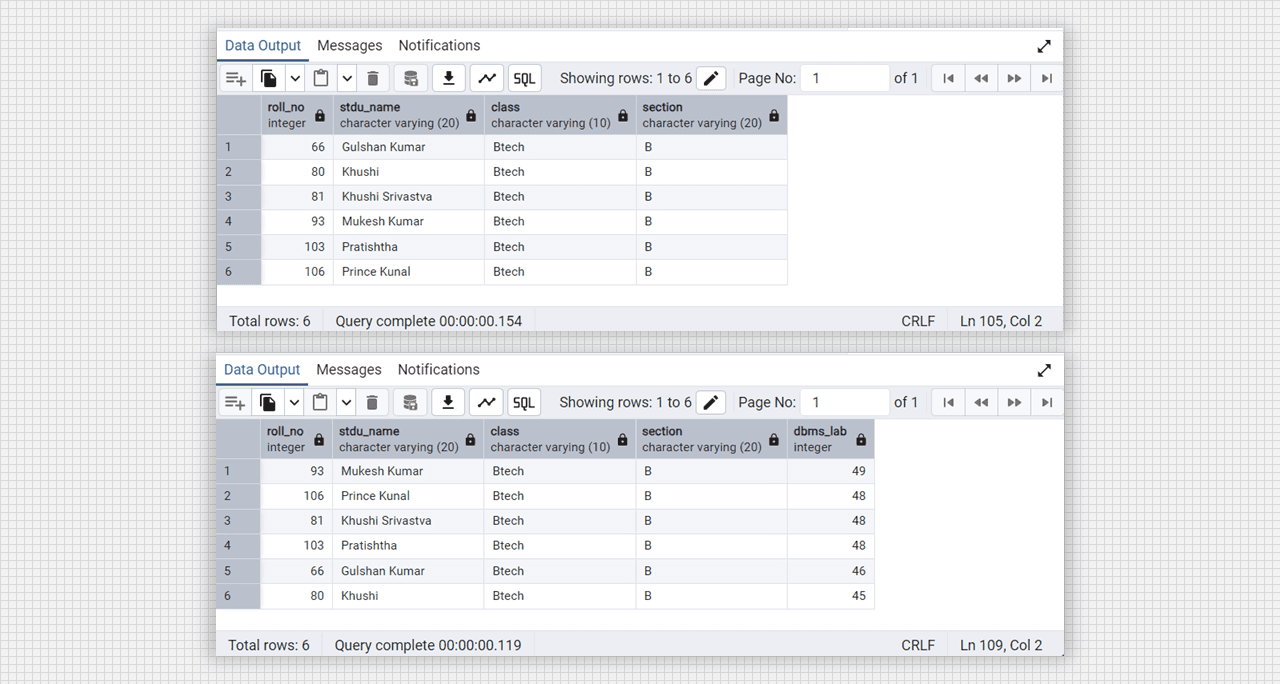Click Delete trash icon in top panel
This screenshot has width=1280, height=684.
373,78
